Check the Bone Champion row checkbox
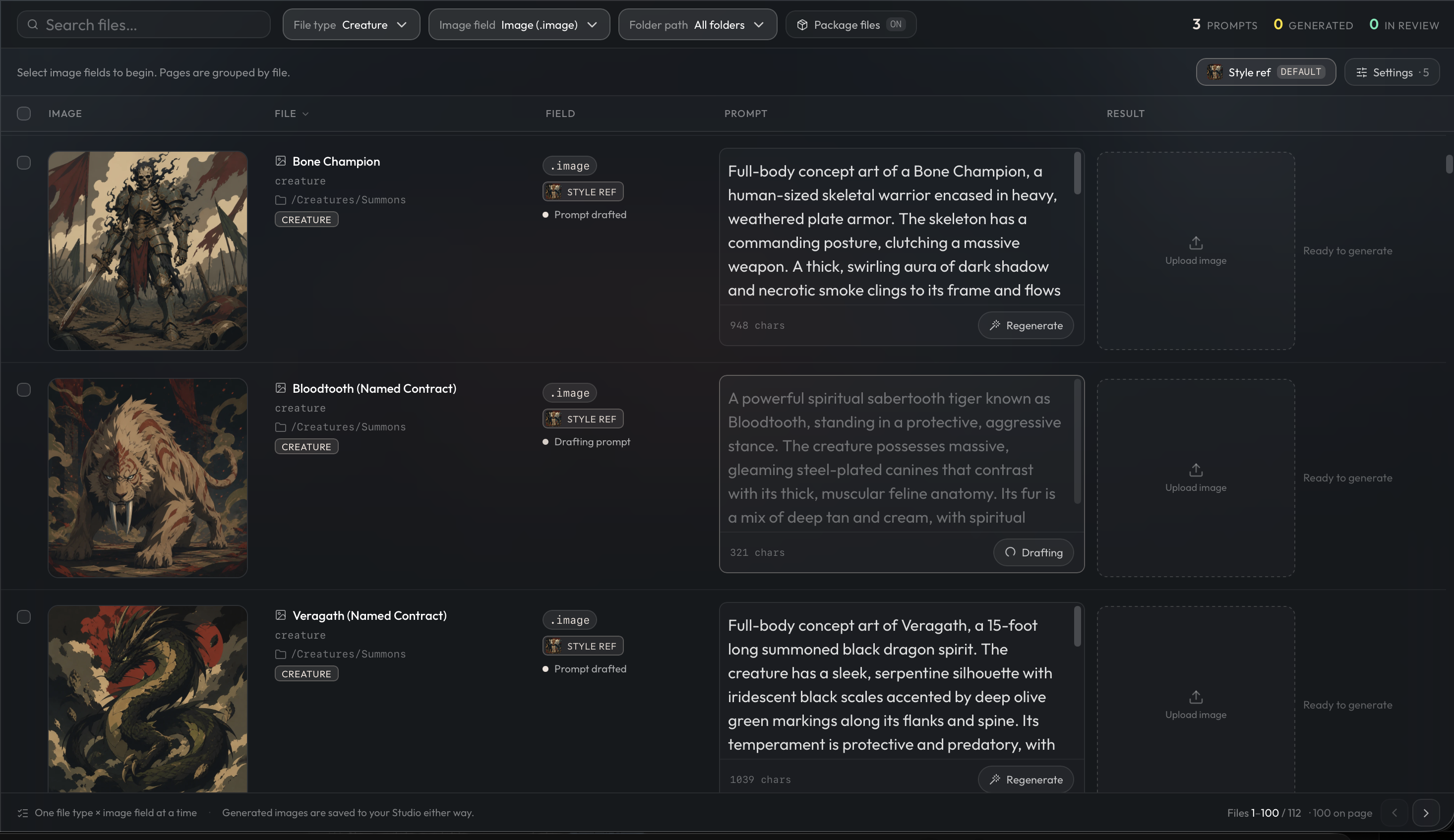 [x=24, y=163]
